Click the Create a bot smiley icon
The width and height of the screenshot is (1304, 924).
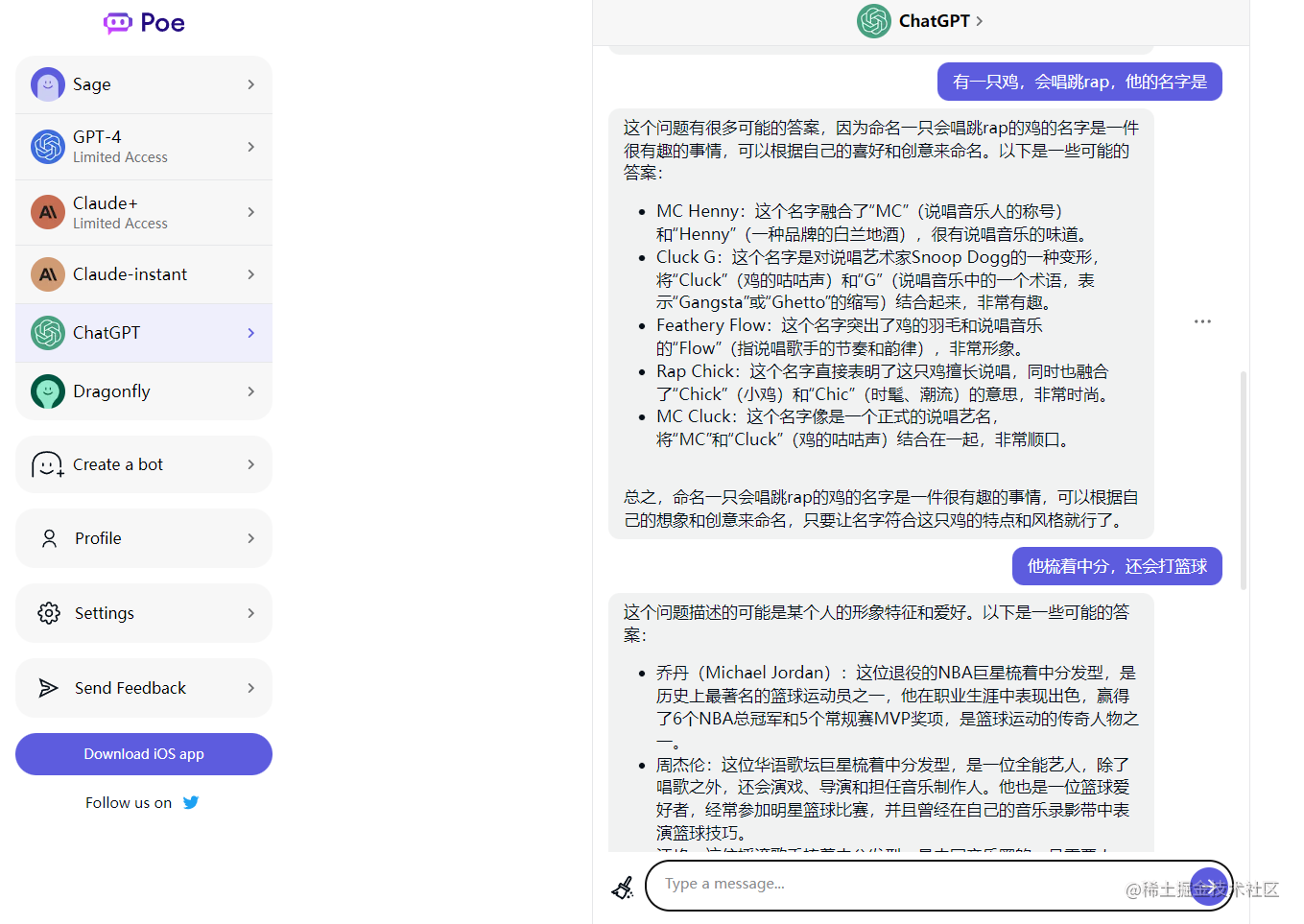pyautogui.click(x=48, y=464)
